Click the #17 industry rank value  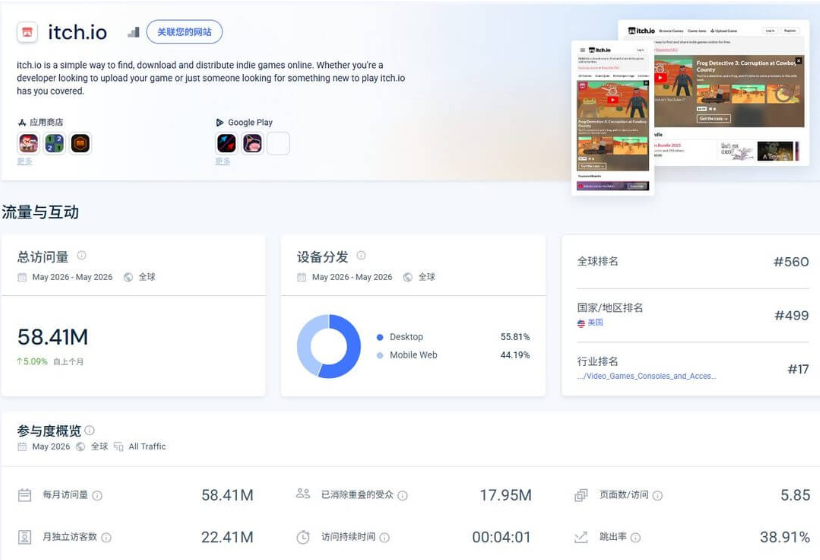click(x=798, y=369)
